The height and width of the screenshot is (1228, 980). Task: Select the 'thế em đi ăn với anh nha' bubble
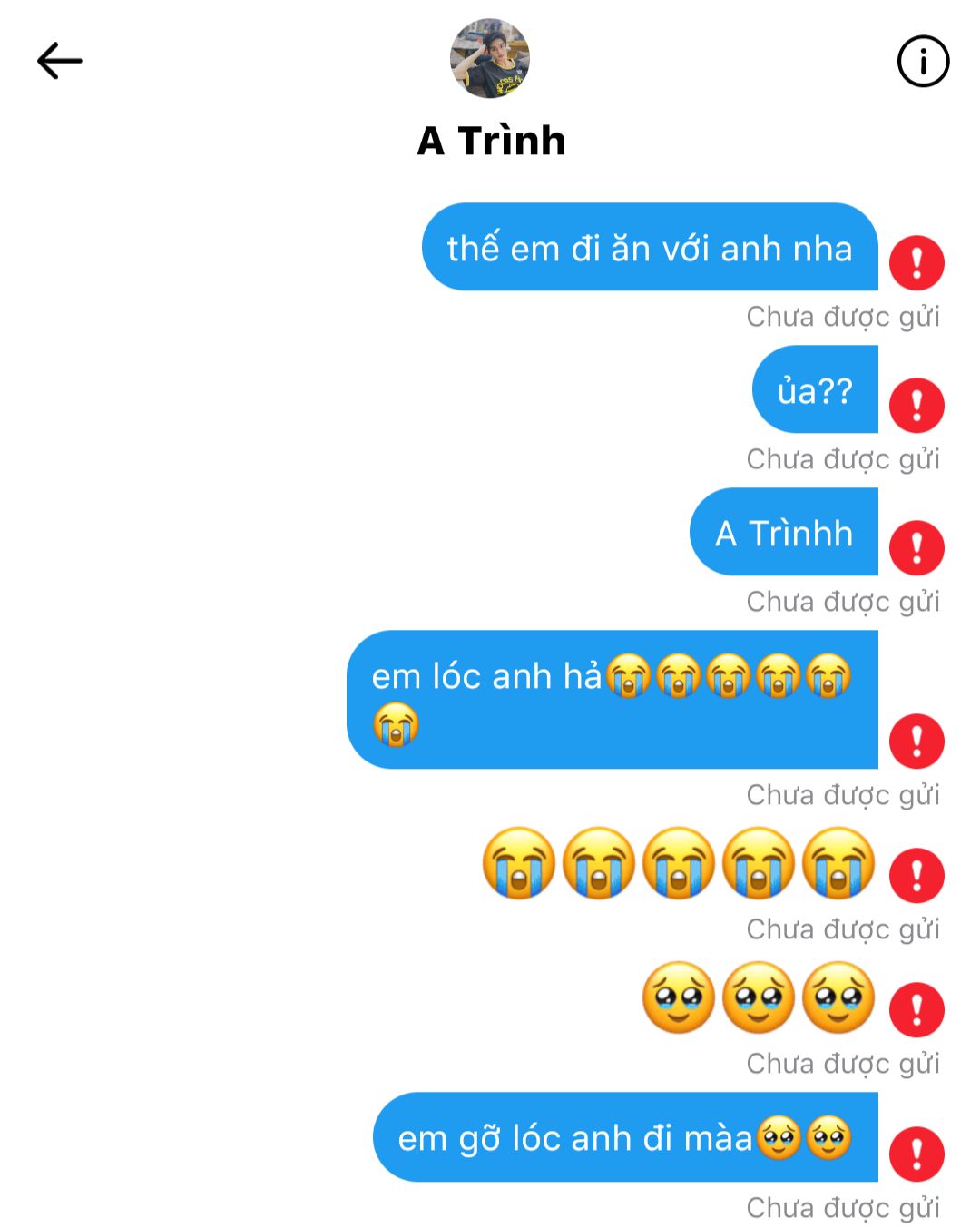point(650,247)
